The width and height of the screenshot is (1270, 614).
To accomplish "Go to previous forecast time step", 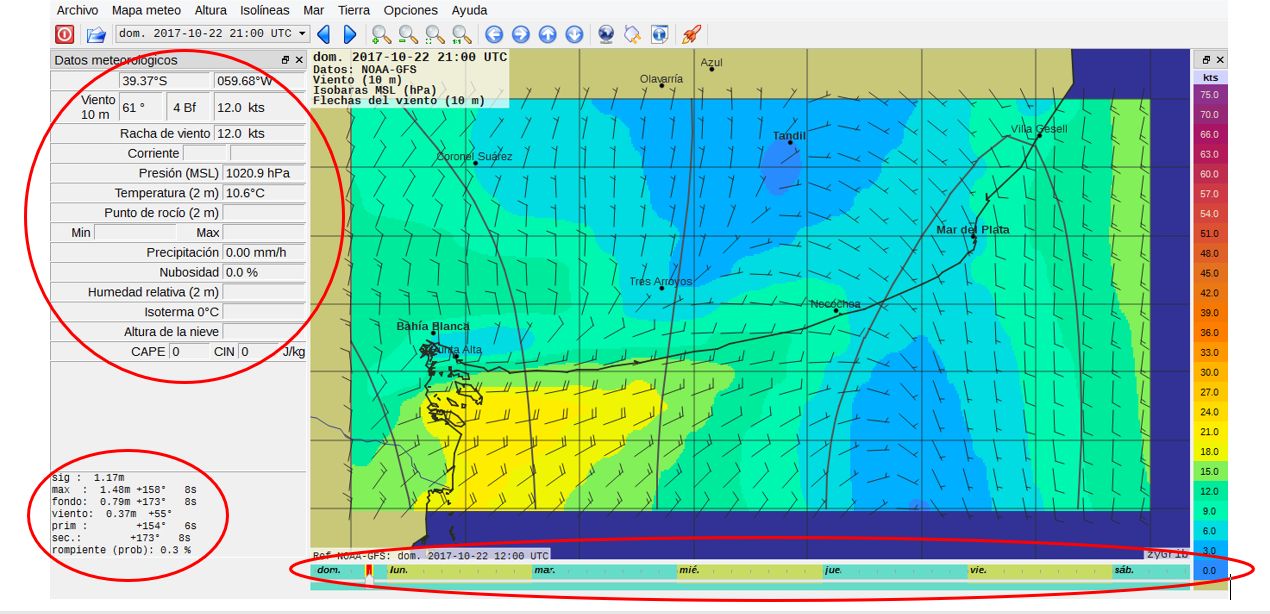I will coord(323,34).
